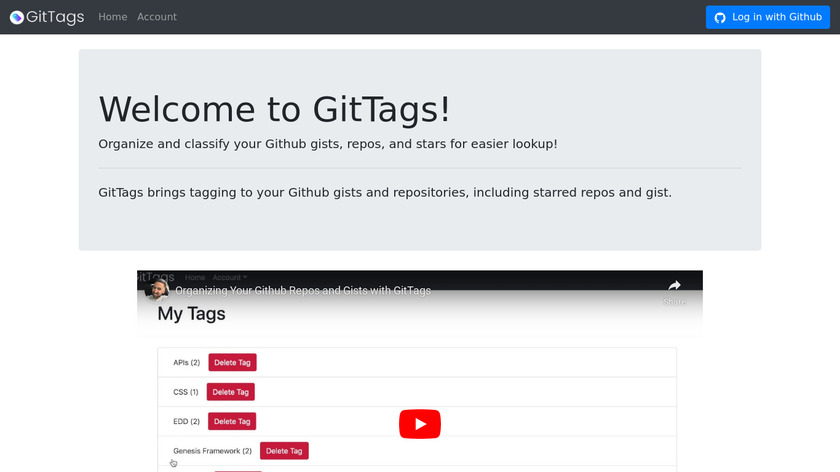
Task: Click Delete Tag for APIs
Action: [x=232, y=362]
